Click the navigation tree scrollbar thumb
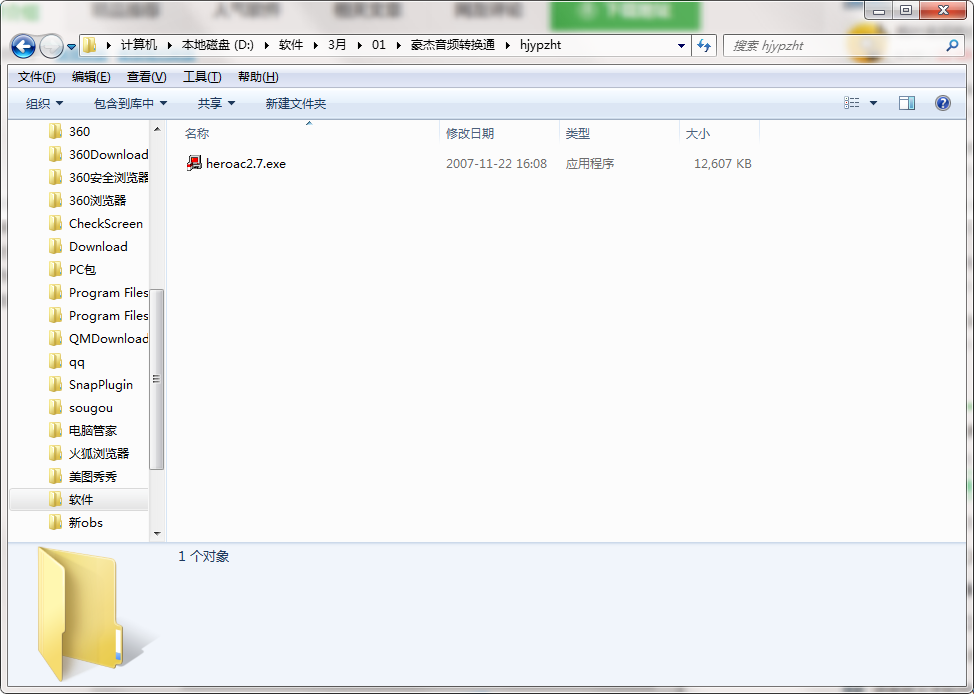 157,379
